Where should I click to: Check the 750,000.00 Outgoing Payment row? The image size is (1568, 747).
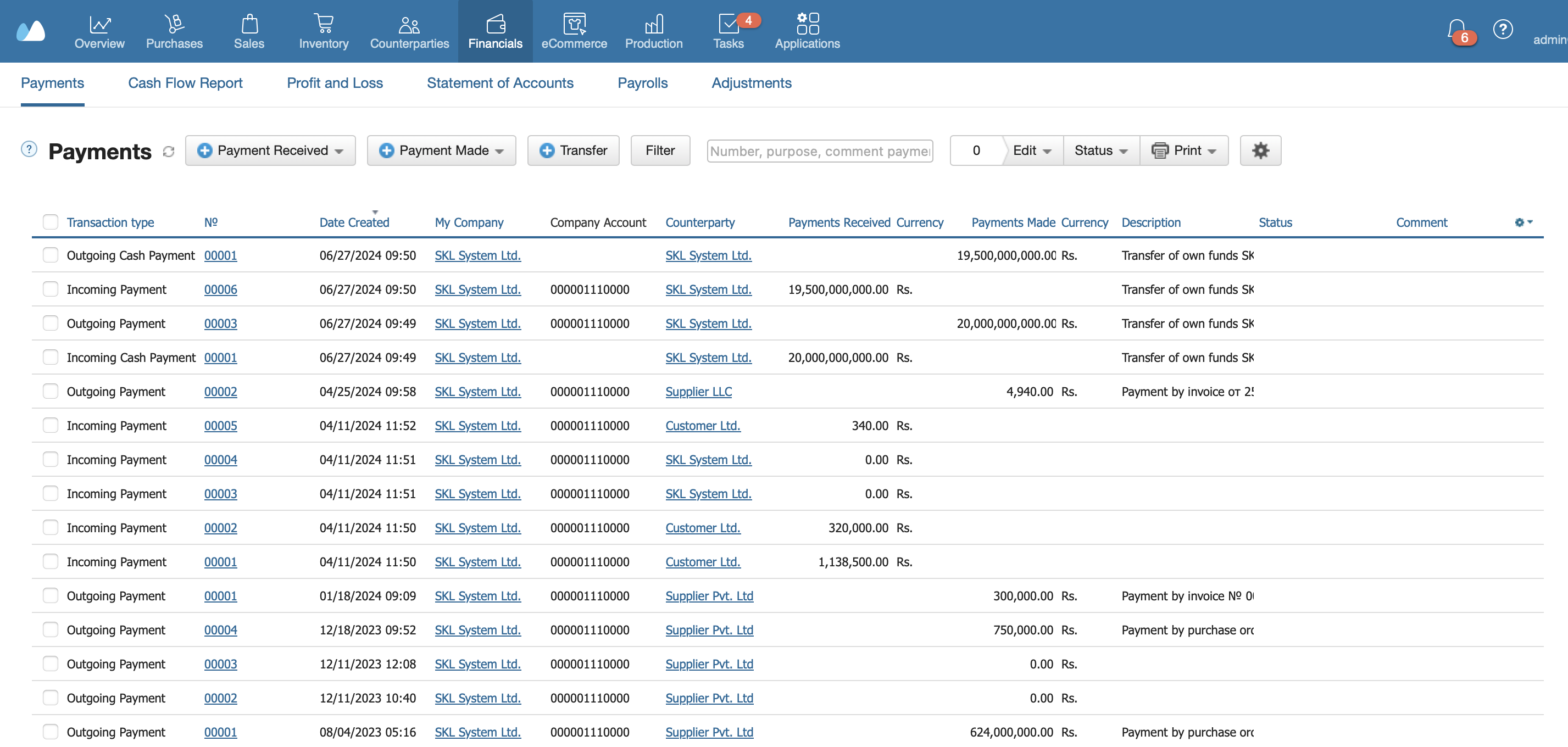click(51, 629)
